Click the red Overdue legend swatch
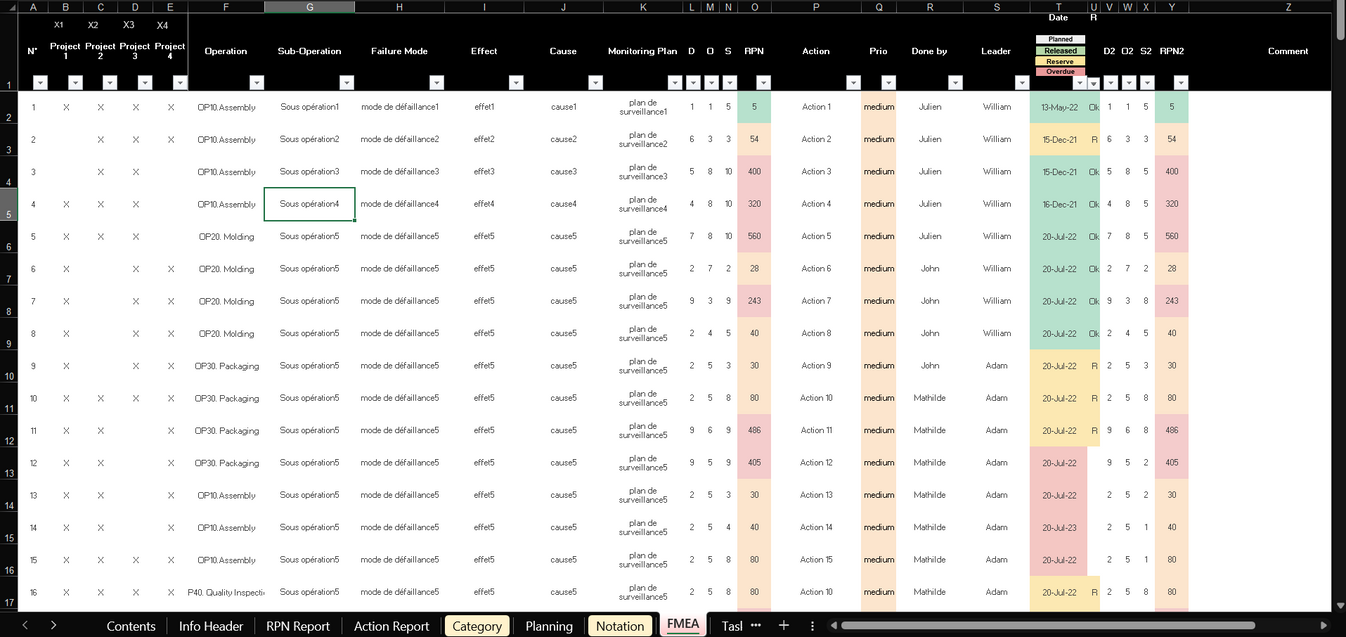Viewport: 1346px width, 637px height. coord(1059,70)
